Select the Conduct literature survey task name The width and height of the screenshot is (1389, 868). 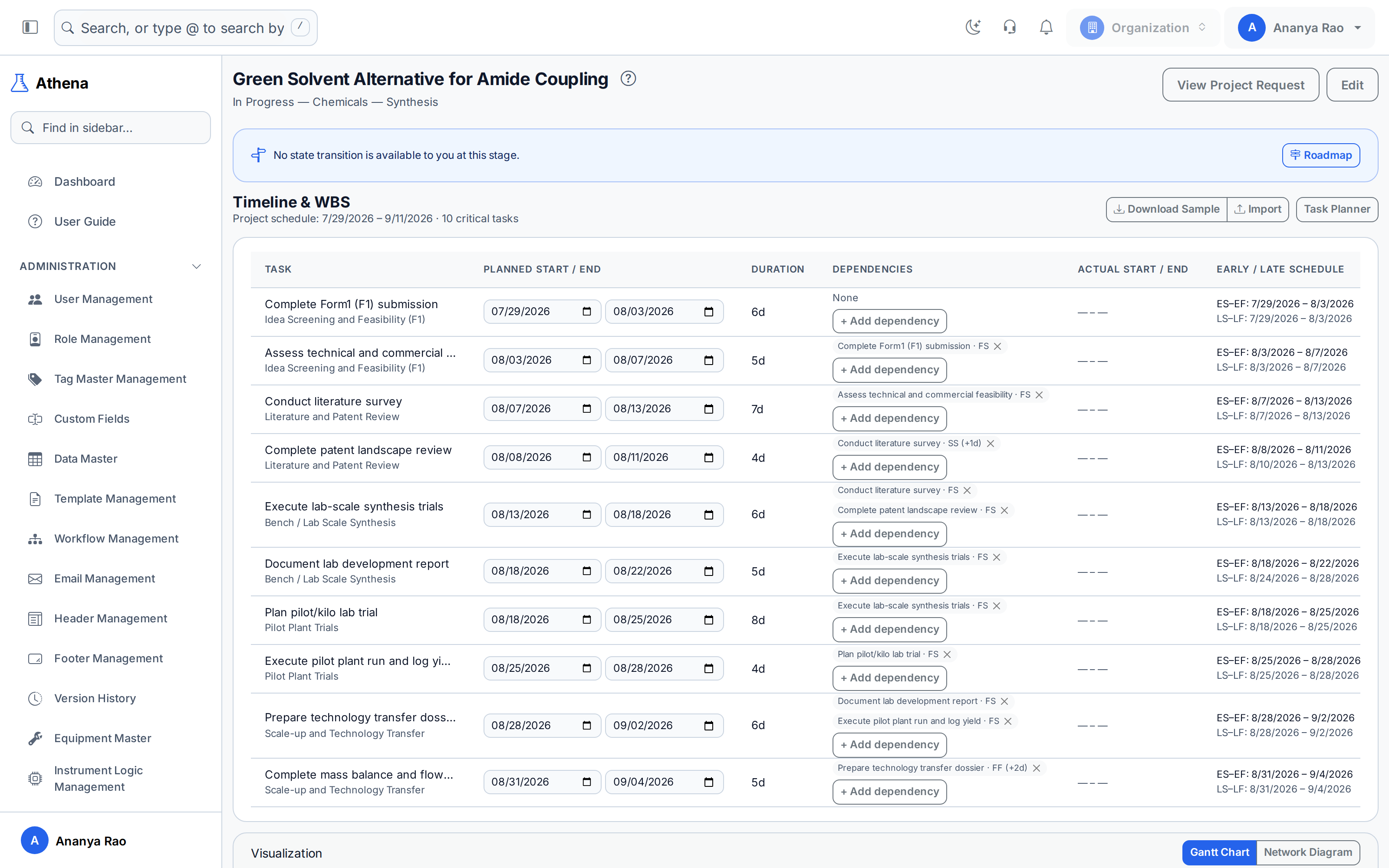(x=333, y=401)
